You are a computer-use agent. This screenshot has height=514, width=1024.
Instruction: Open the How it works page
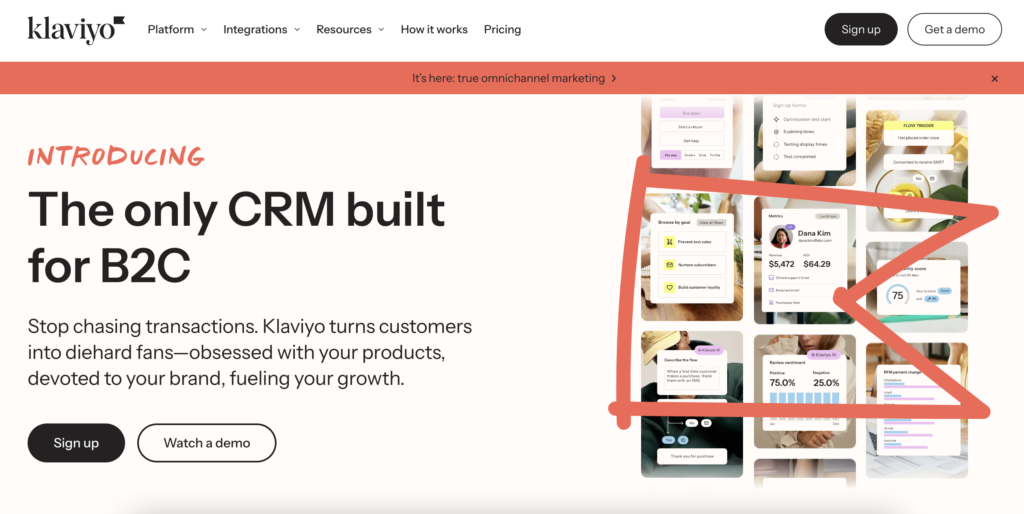(x=434, y=29)
